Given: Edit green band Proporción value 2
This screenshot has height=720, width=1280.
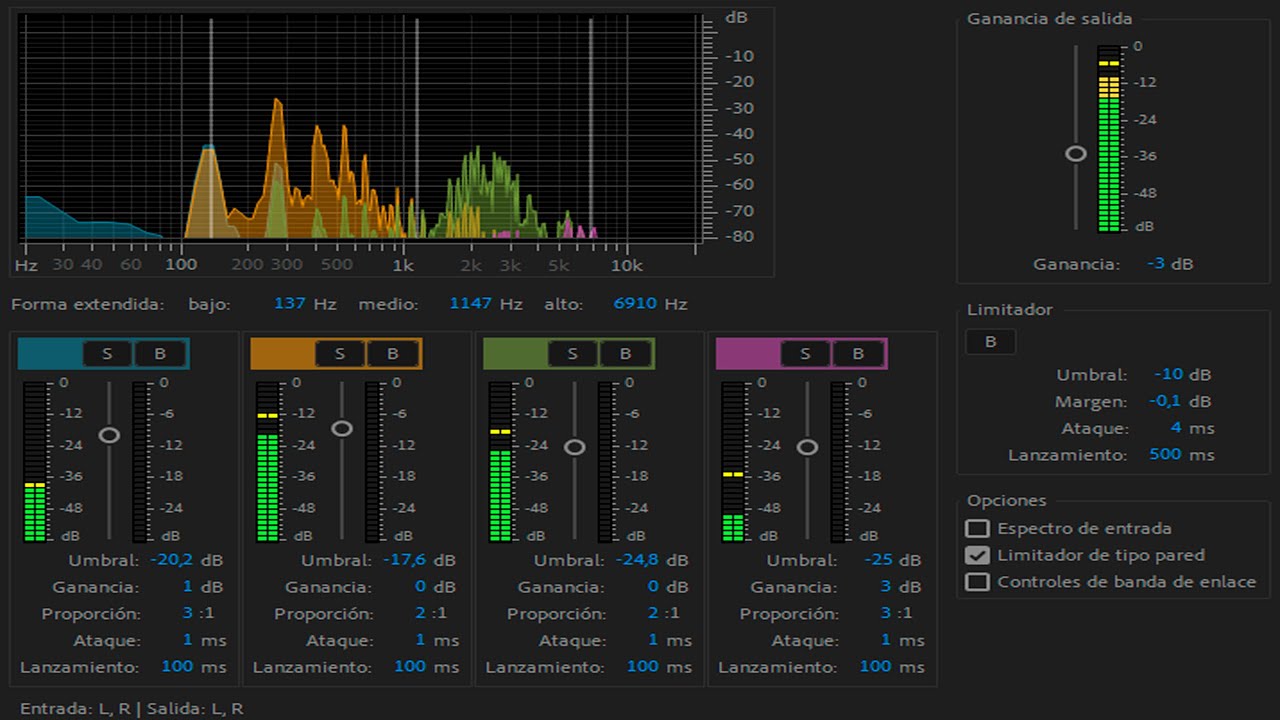Looking at the screenshot, I should click(653, 613).
